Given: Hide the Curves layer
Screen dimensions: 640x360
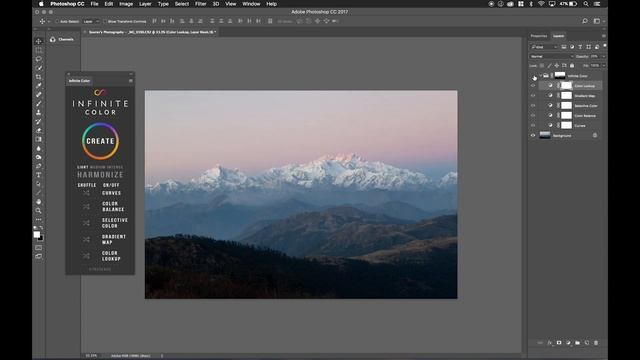Looking at the screenshot, I should [533, 125].
